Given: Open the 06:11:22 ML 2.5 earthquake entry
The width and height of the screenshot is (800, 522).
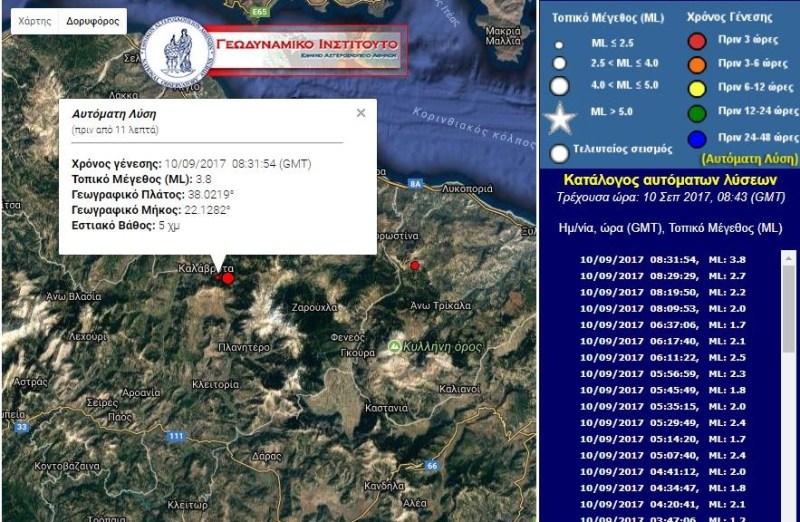Looking at the screenshot, I should (663, 357).
